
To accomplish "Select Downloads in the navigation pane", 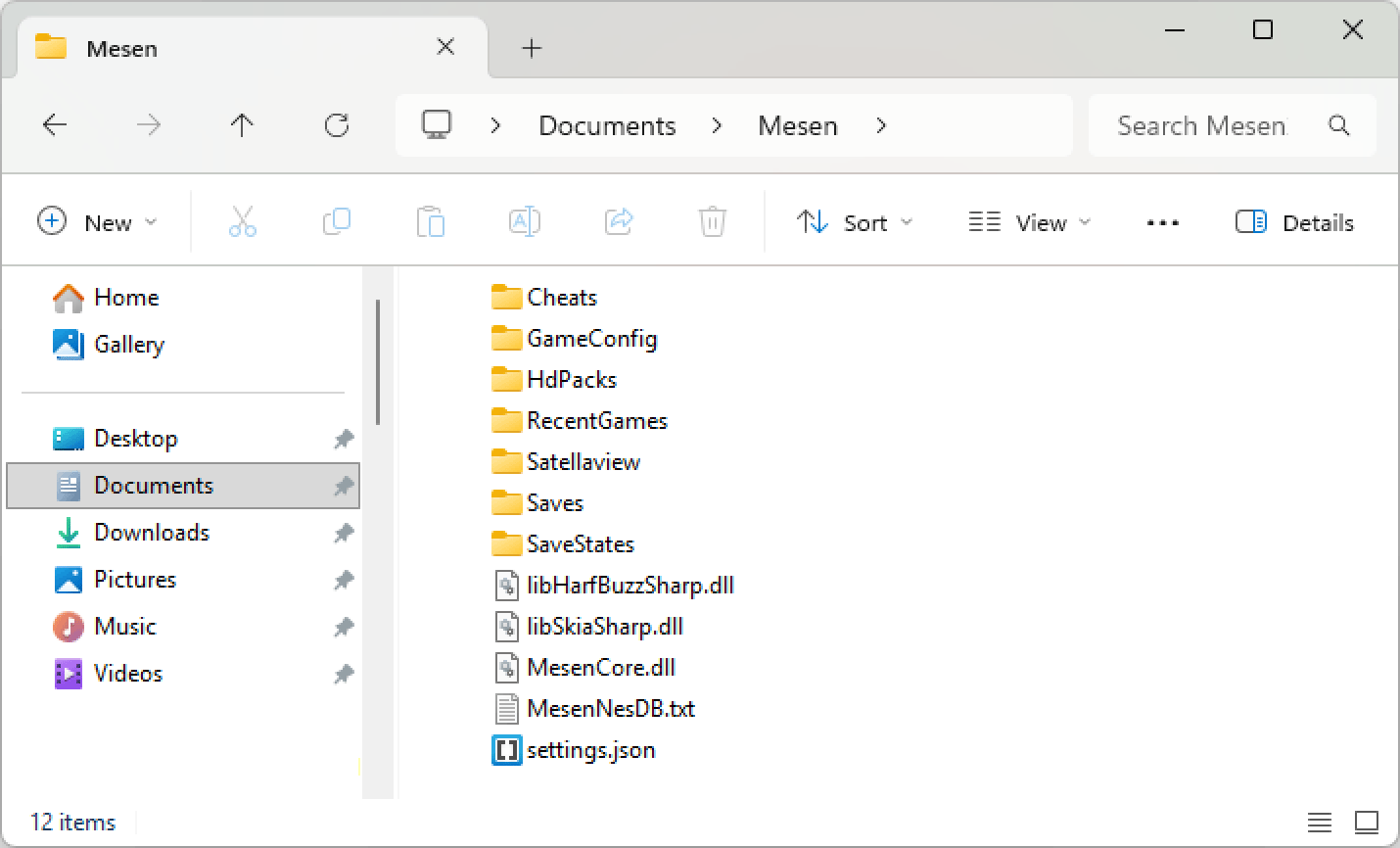I will (x=152, y=533).
